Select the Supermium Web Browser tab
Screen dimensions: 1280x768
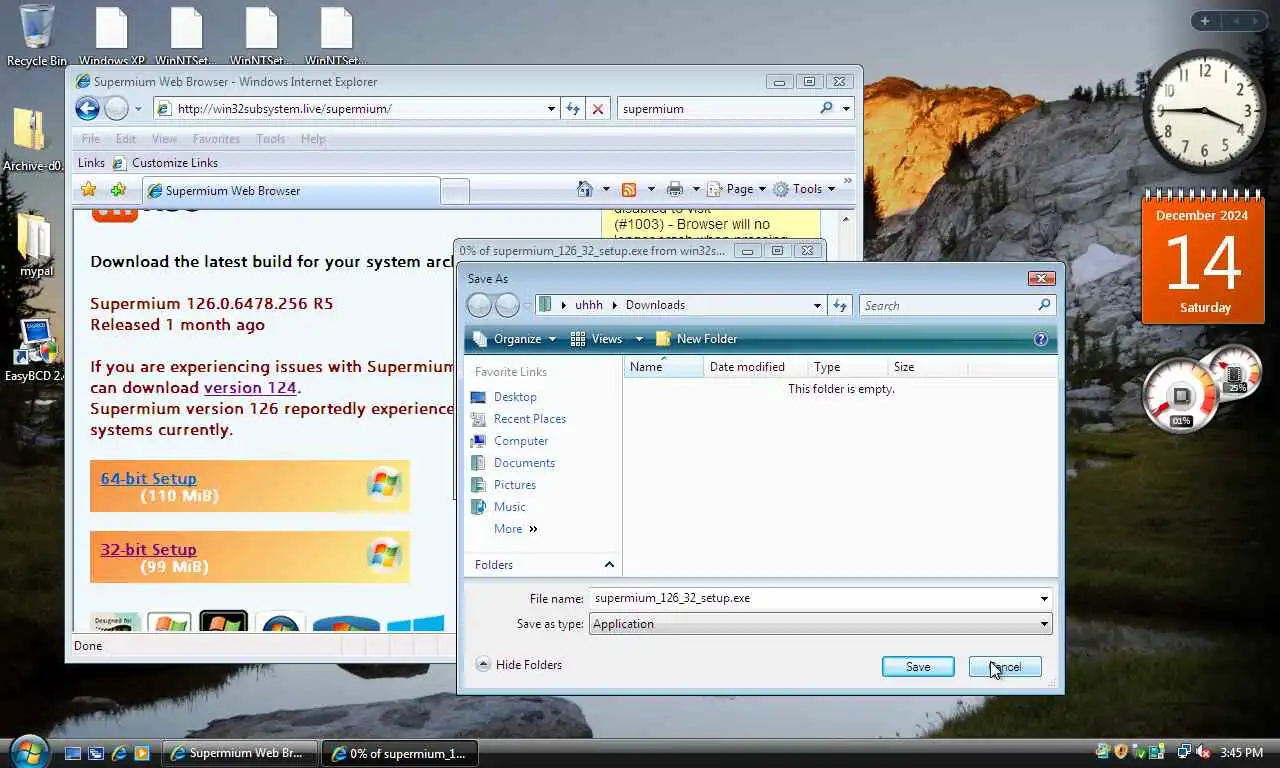[x=290, y=191]
